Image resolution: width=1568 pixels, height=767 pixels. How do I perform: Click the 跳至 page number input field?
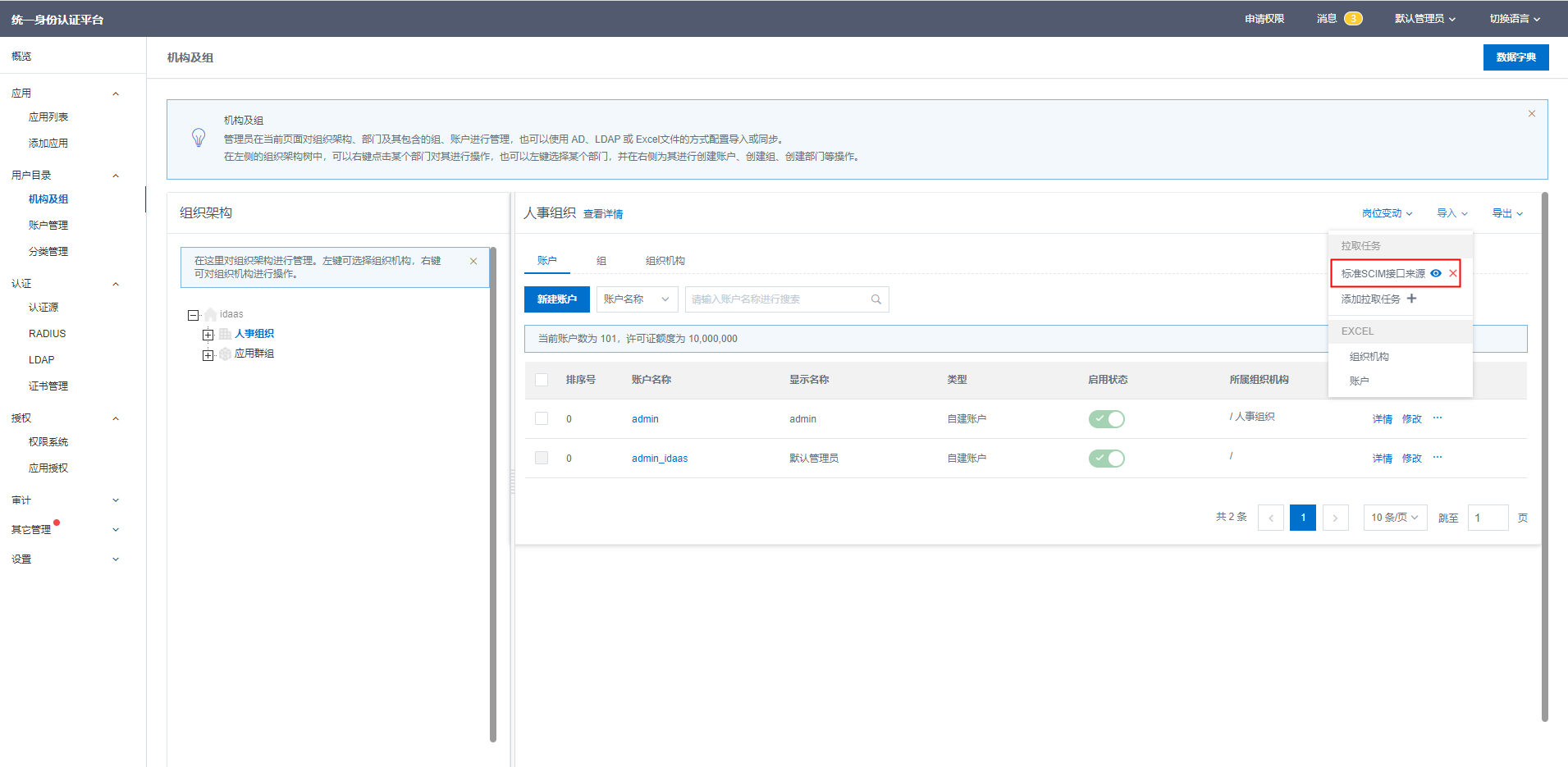point(1487,518)
